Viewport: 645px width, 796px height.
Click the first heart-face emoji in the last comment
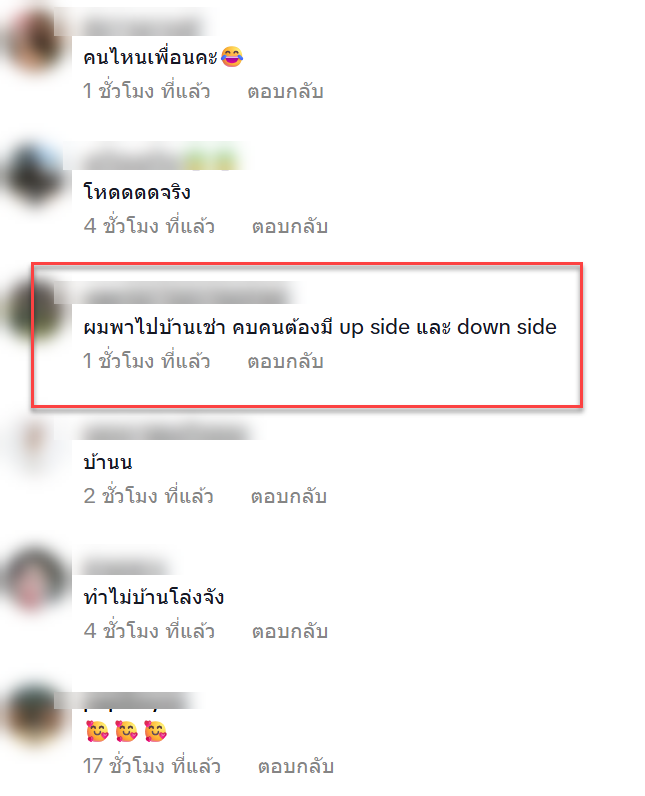pos(97,732)
